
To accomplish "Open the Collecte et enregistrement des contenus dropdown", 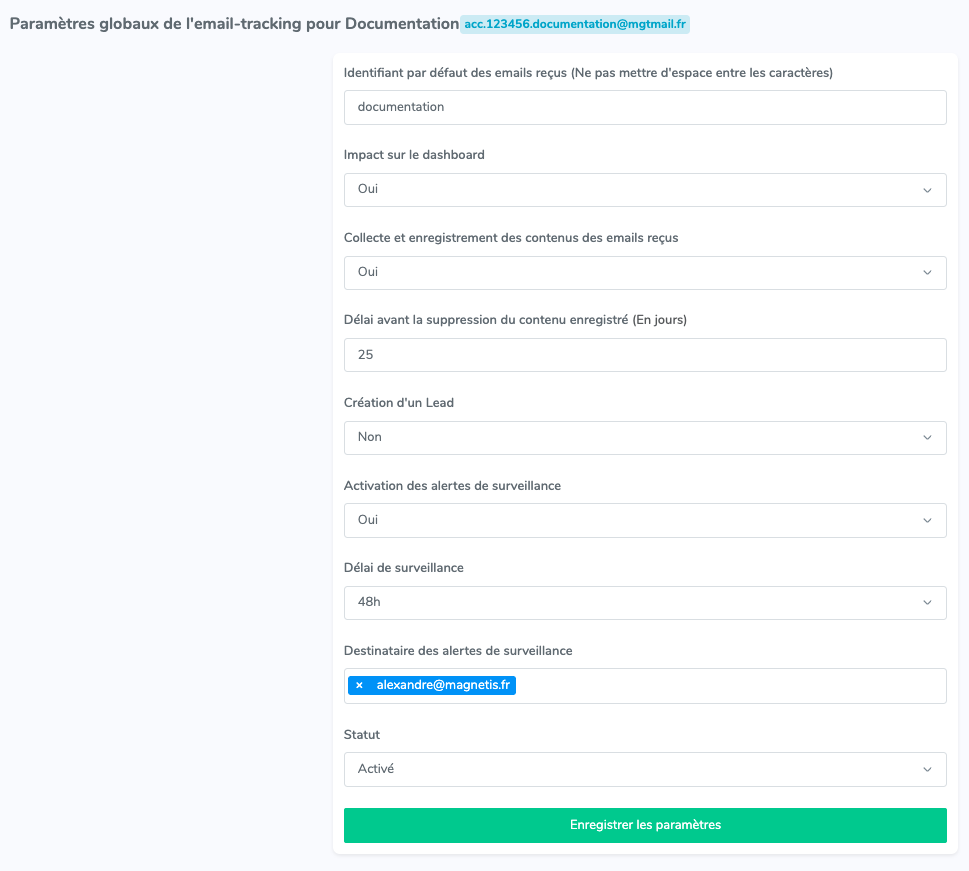I will tap(645, 273).
